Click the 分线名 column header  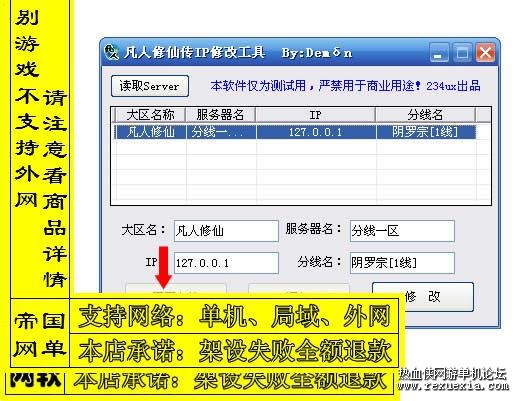[425, 115]
